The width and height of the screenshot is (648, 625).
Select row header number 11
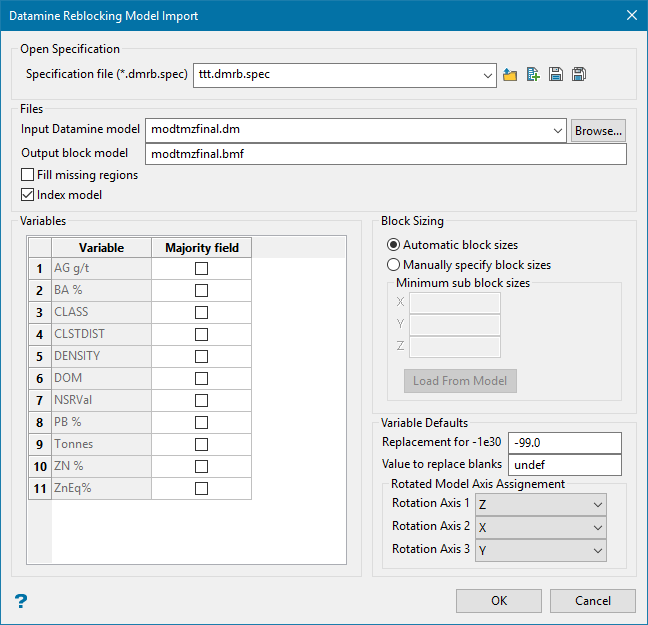coord(40,489)
